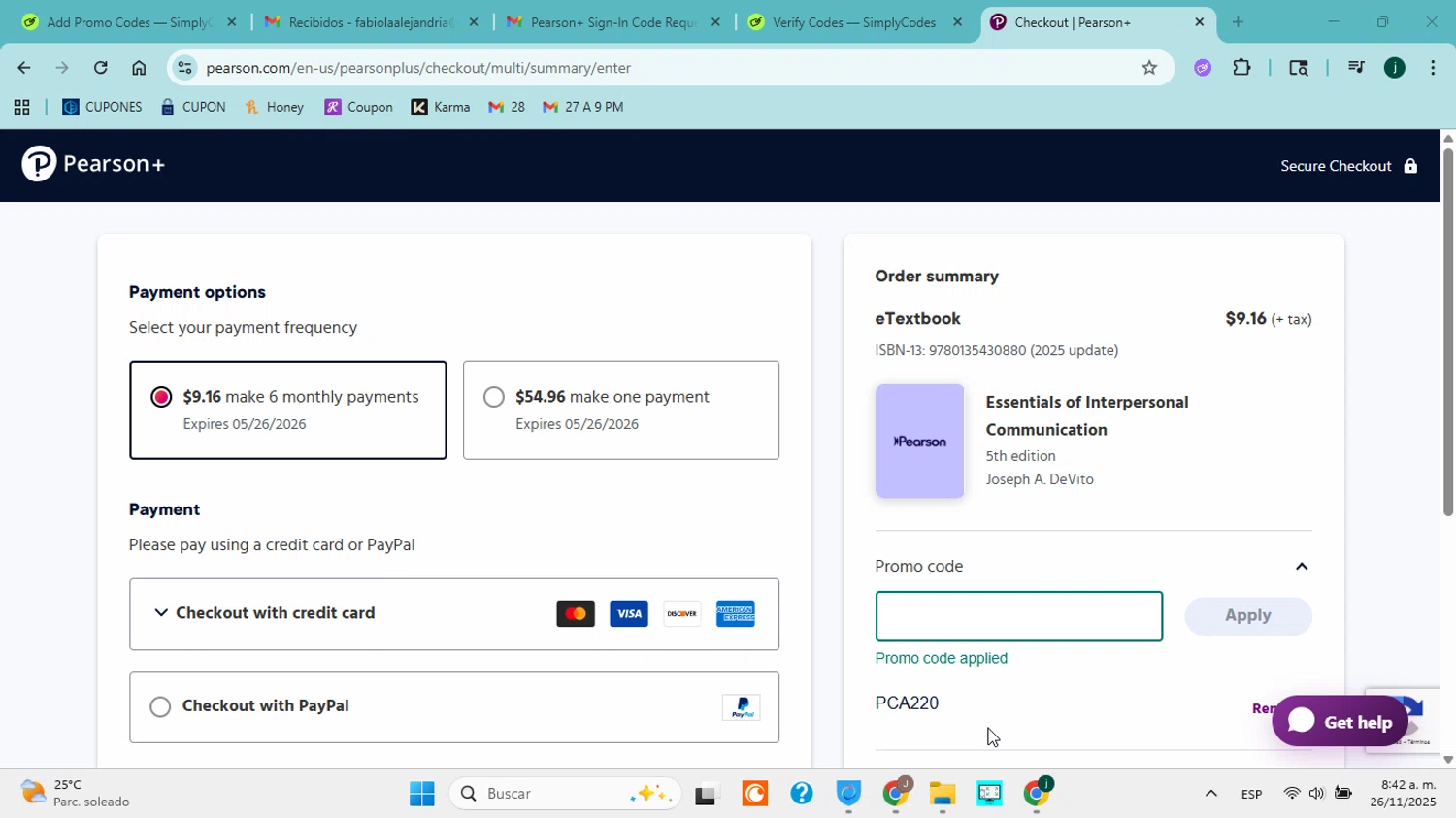
Task: Click the Visa card icon
Action: tap(629, 613)
